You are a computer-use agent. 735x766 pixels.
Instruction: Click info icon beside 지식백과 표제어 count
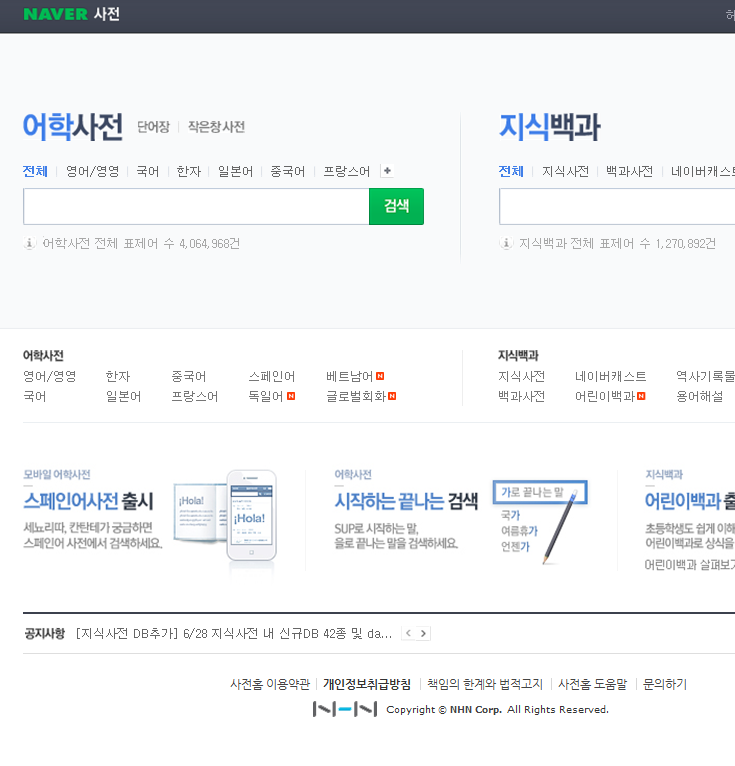[506, 243]
